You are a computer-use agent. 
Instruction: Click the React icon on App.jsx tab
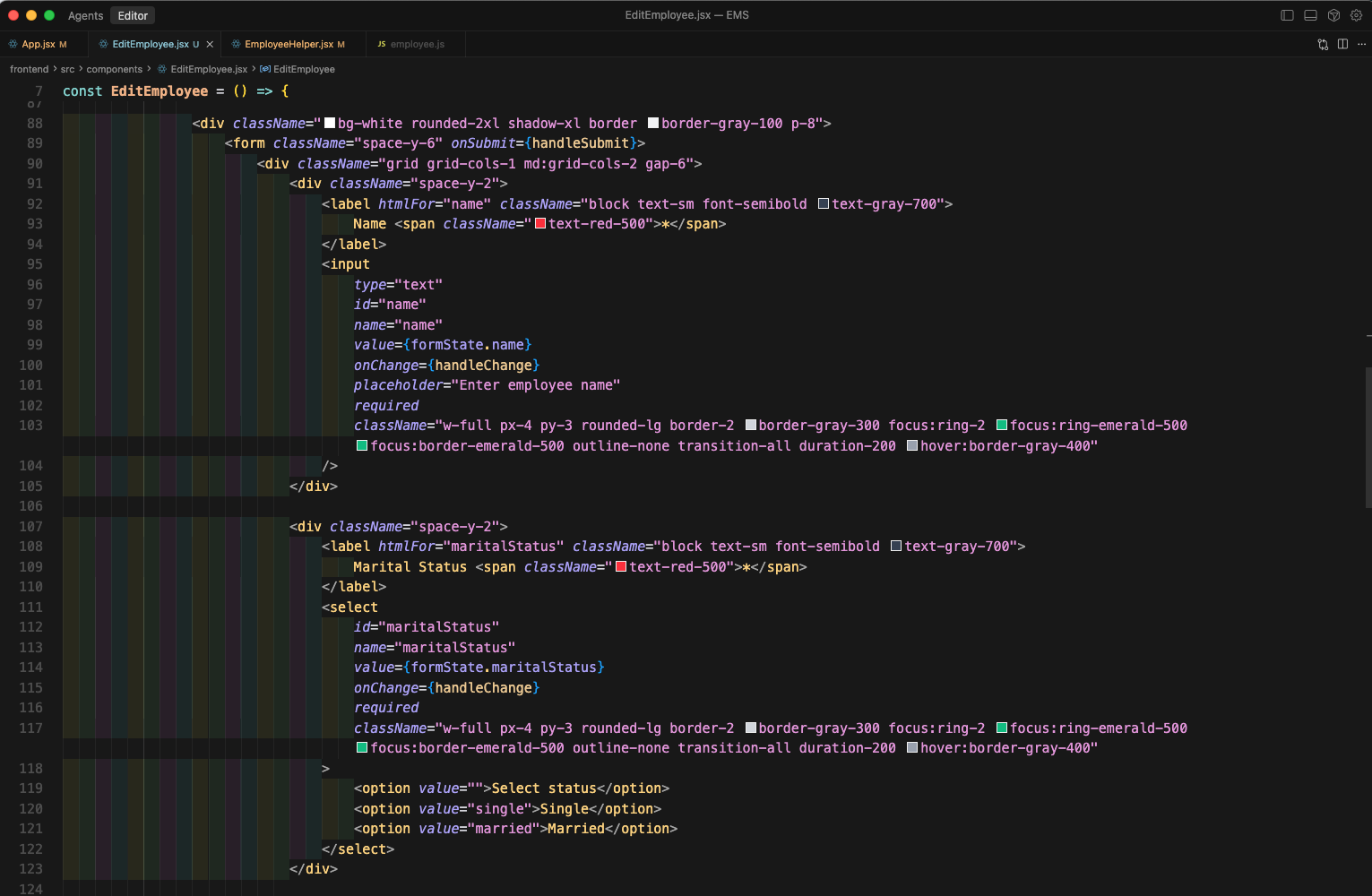[13, 44]
